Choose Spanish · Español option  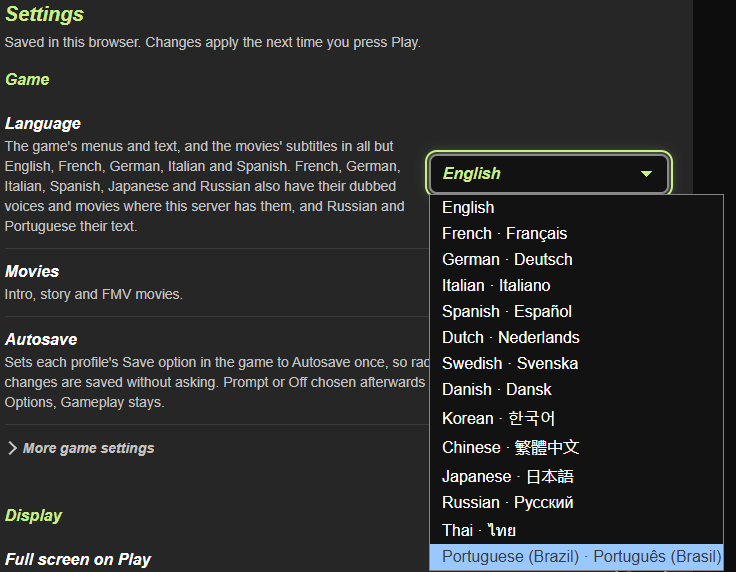[576, 311]
